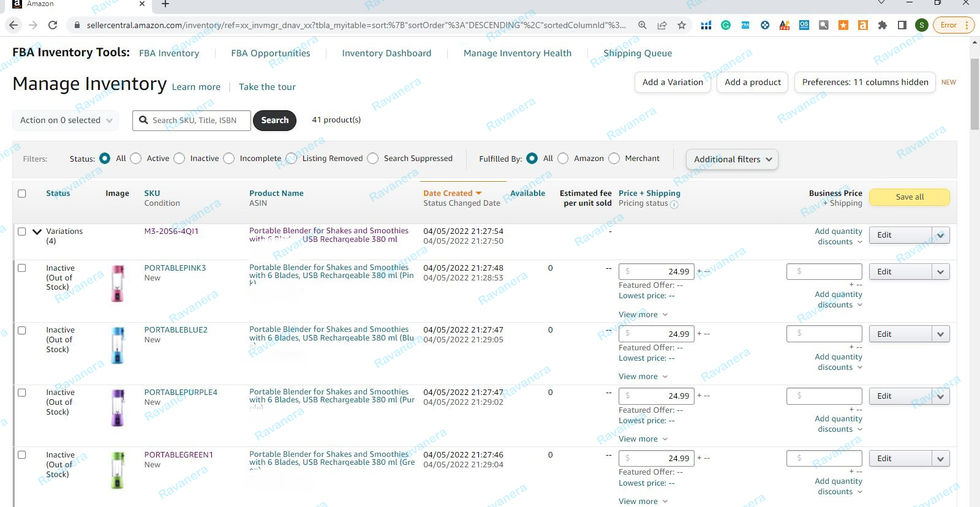Click Add a product
Viewport: 980px width, 507px height.
752,83
